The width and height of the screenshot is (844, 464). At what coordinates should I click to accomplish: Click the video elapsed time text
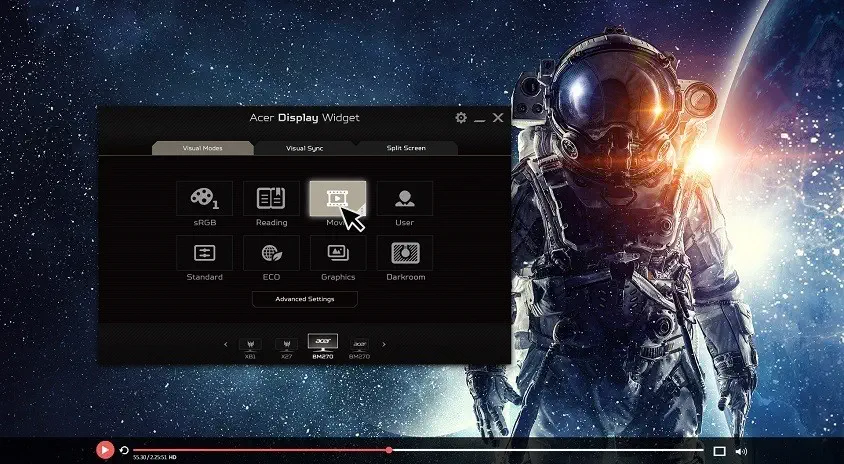pos(139,458)
